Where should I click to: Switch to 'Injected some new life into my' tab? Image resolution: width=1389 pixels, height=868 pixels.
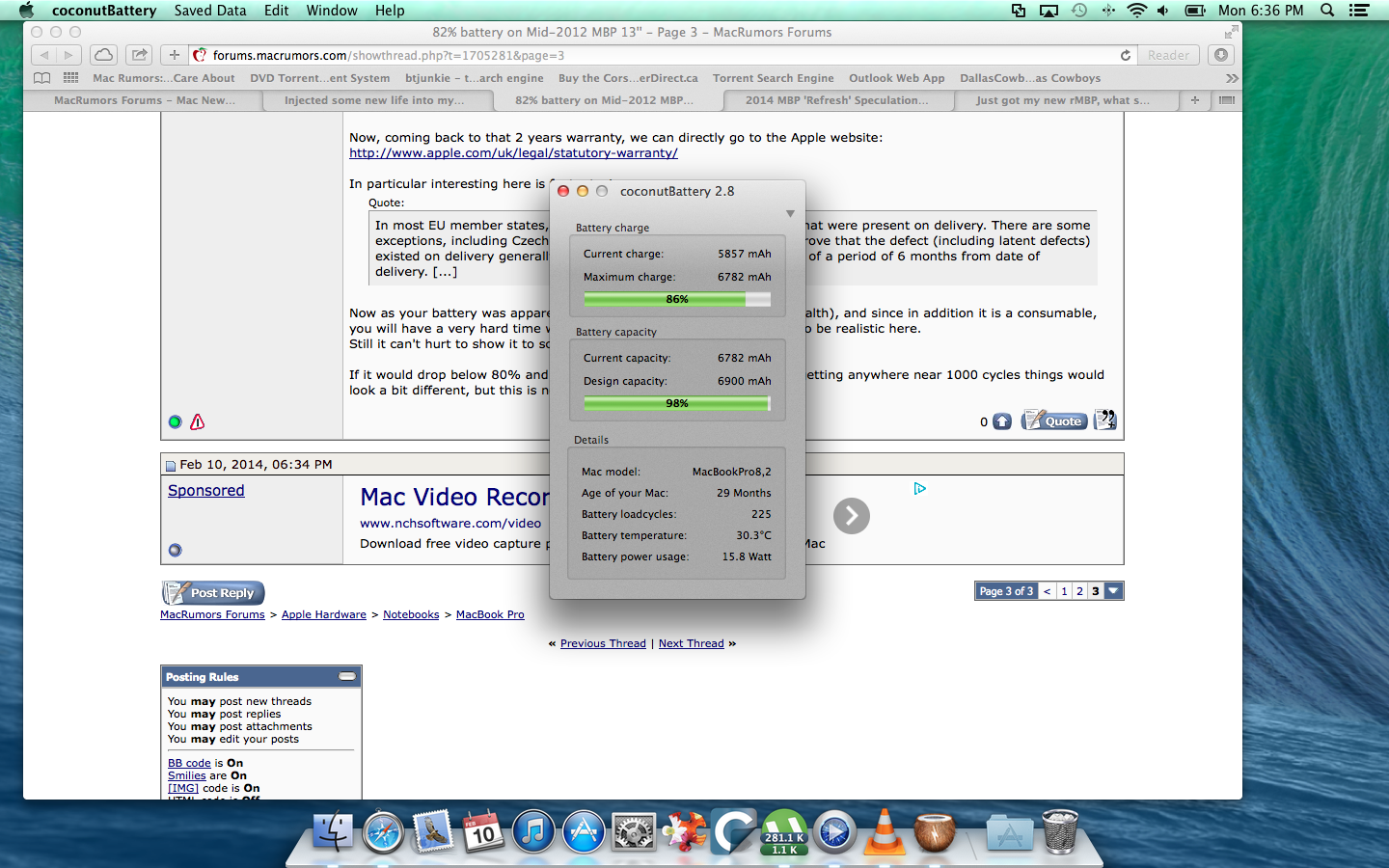tap(374, 100)
